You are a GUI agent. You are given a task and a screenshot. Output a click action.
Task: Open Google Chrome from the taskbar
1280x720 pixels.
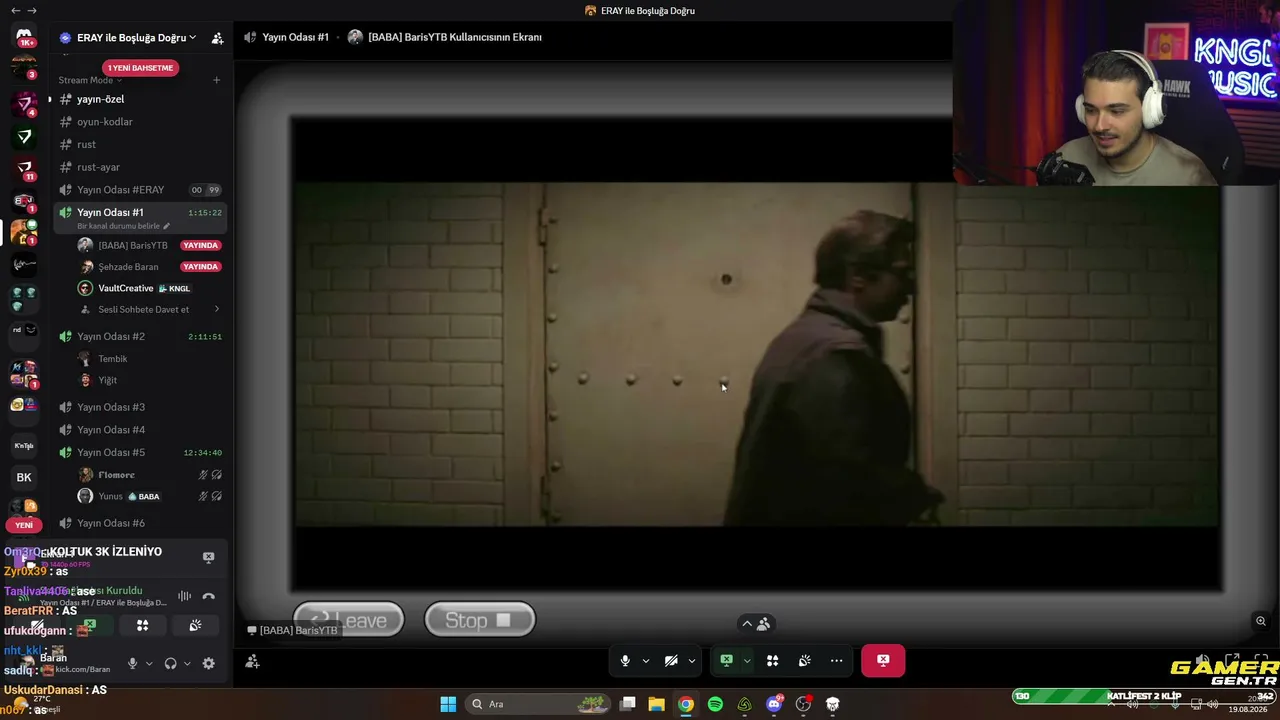[685, 704]
